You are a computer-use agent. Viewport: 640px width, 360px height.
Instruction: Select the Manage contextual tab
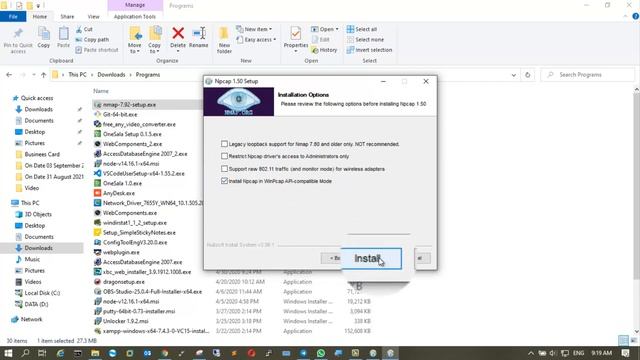135,5
